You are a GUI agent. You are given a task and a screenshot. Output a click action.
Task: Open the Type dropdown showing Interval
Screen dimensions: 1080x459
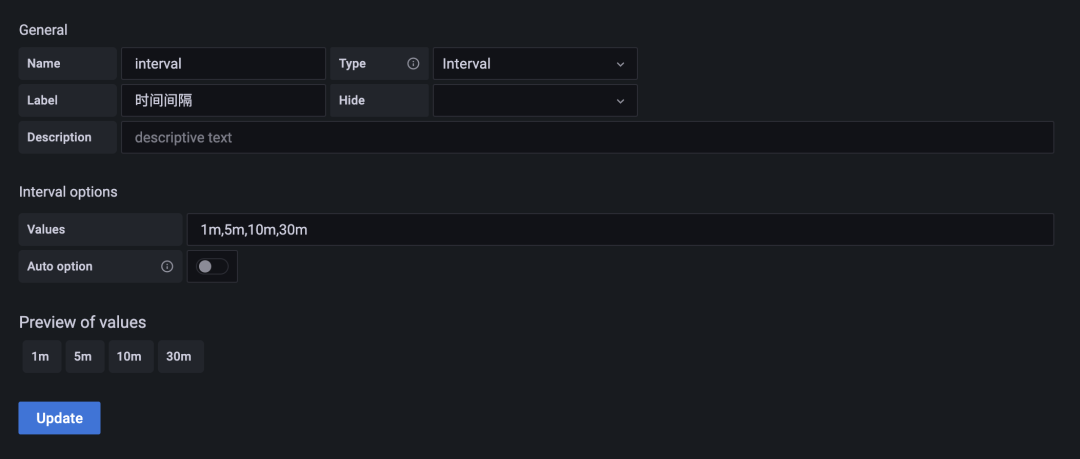coord(534,64)
